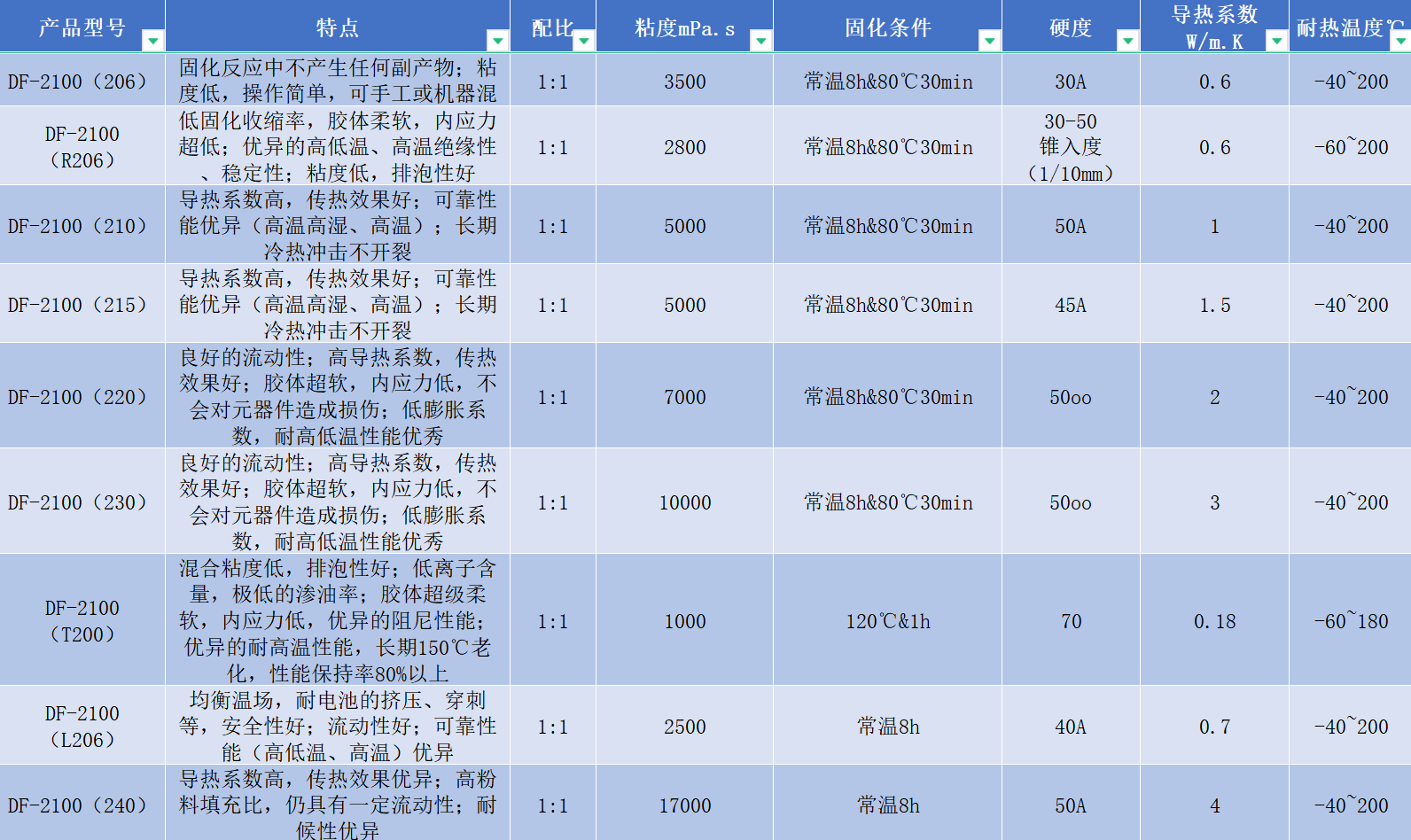Select 常温8h cell in 240 row

click(x=888, y=804)
